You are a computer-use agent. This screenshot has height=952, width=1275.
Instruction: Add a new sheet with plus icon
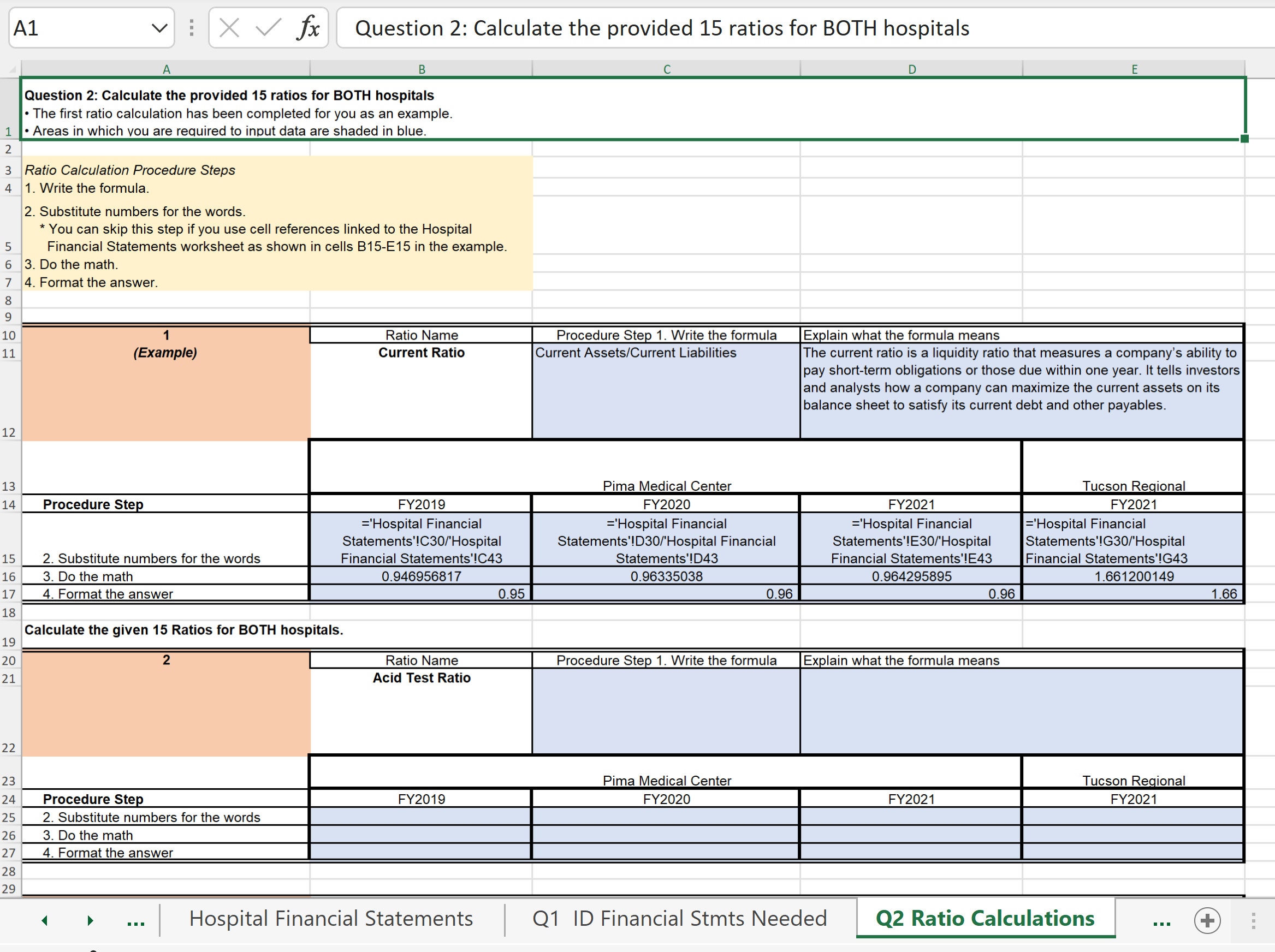tap(1207, 920)
